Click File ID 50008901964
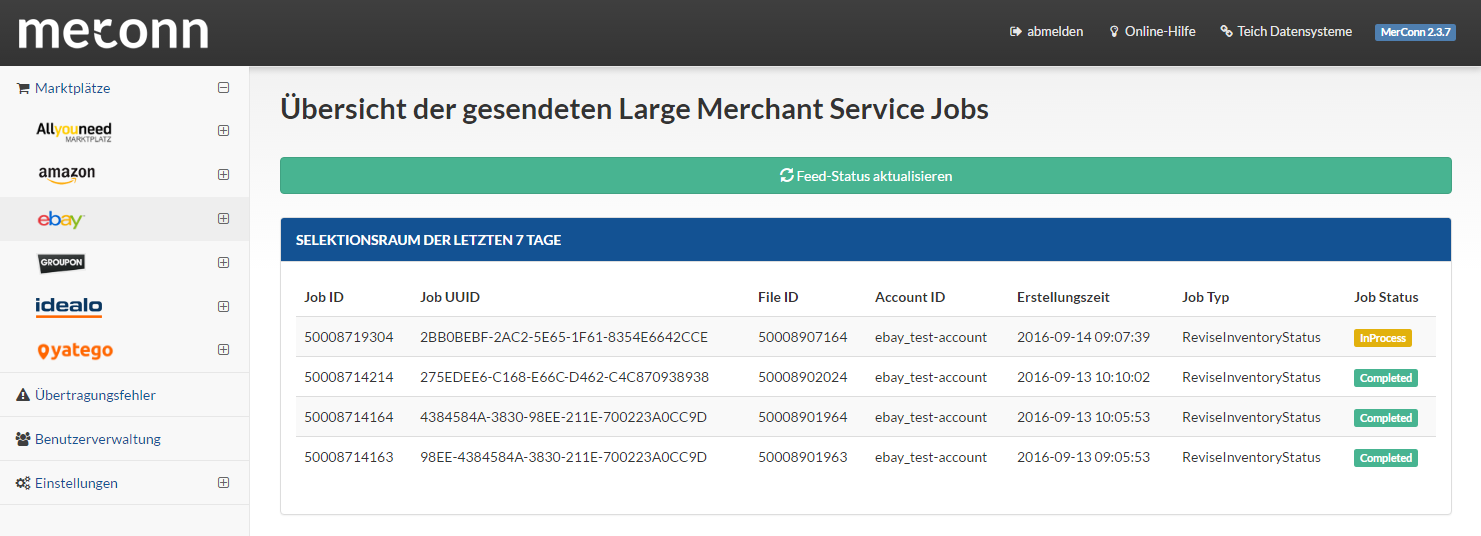 pyautogui.click(x=803, y=417)
